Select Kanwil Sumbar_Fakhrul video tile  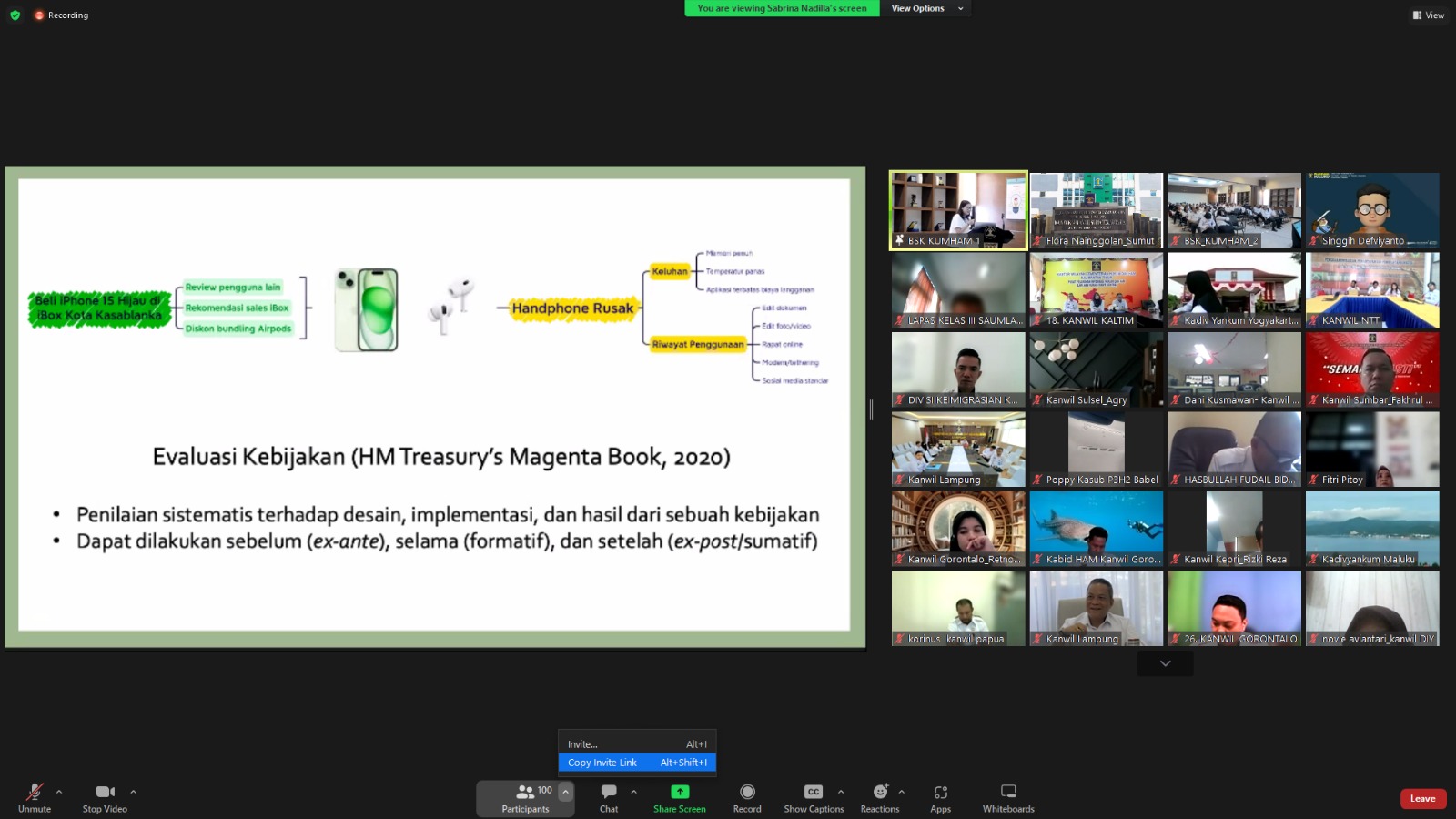(1372, 369)
